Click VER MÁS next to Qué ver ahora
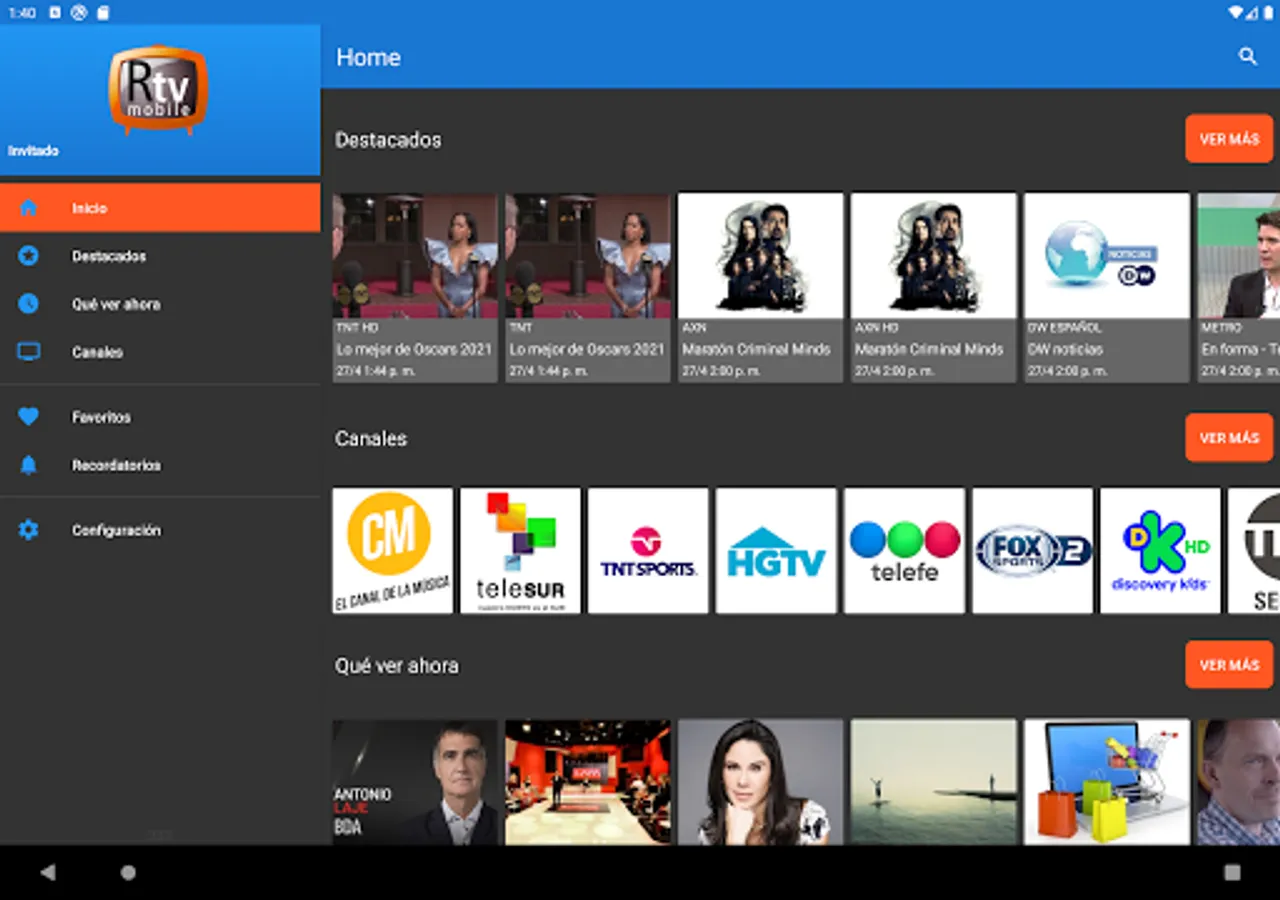Viewport: 1280px width, 900px height. 1229,665
